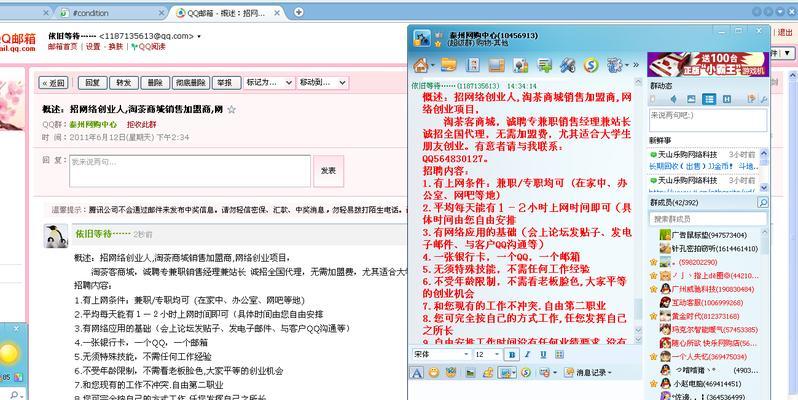Open the 泰州网购中心 group link in mail
Viewport: 798px width, 400px height.
(93, 124)
